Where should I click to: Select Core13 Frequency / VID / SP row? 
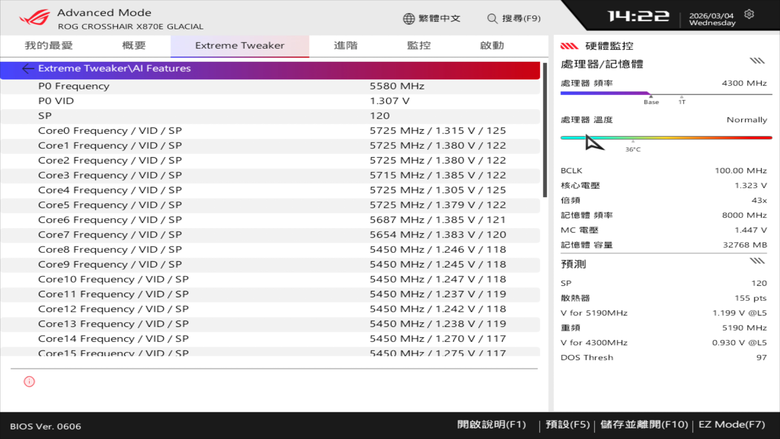(270, 324)
